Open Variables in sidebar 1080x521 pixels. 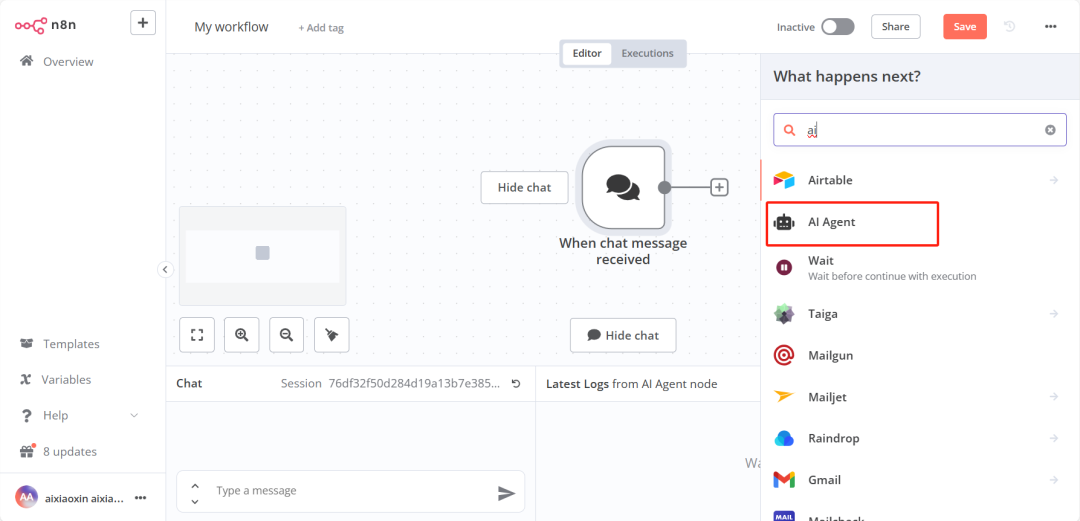(x=66, y=380)
